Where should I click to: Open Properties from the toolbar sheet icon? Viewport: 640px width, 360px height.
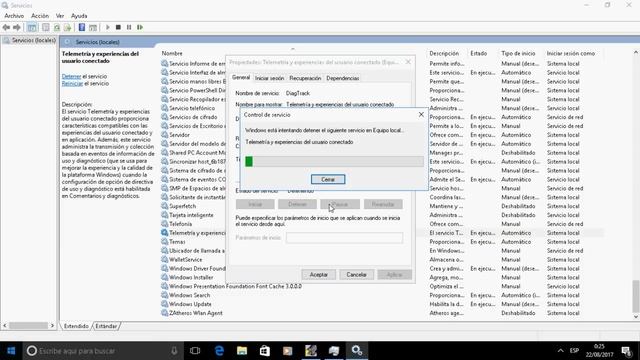pos(46,27)
